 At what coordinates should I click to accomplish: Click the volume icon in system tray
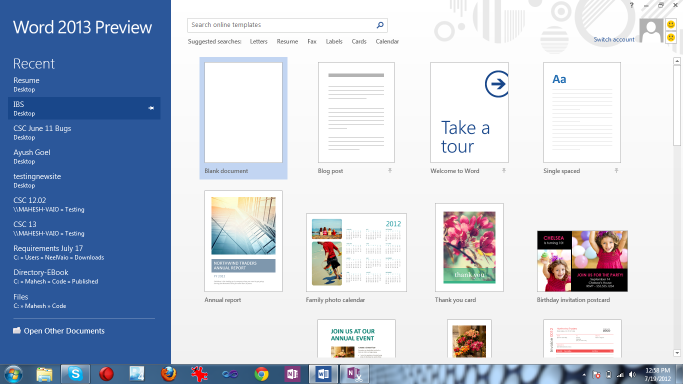click(x=632, y=375)
